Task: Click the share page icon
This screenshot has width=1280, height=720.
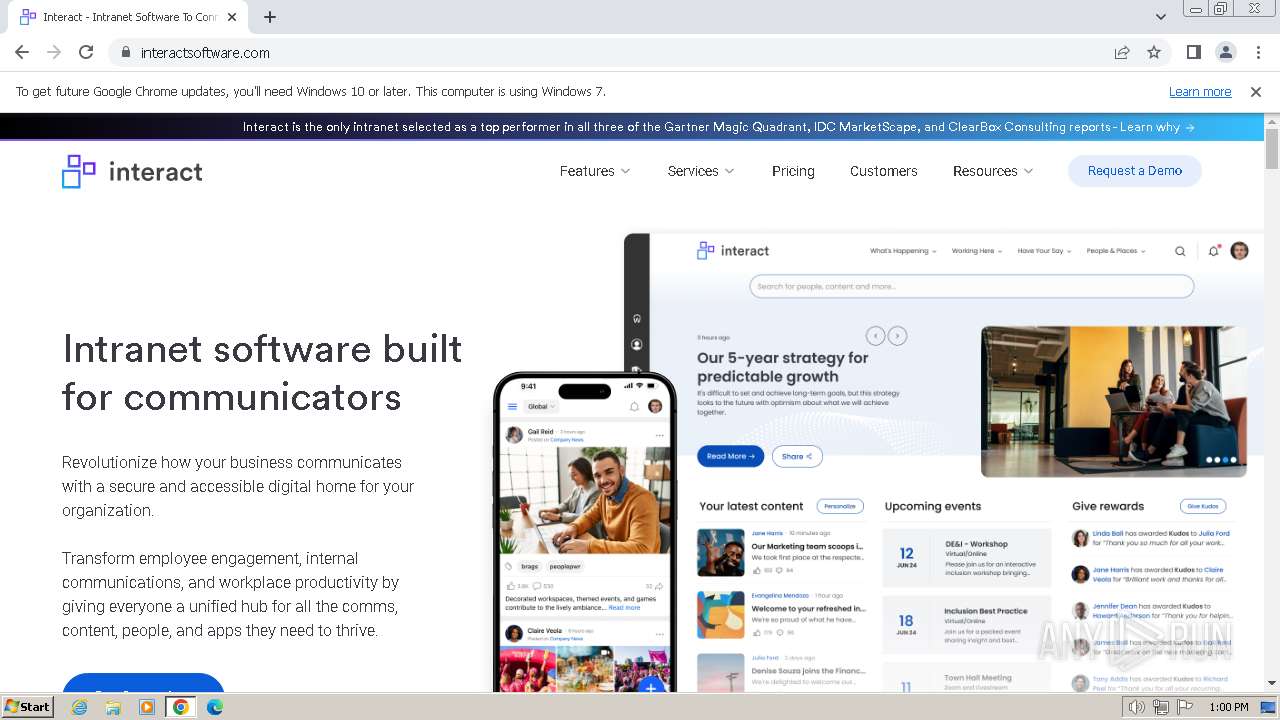Action: pyautogui.click(x=1122, y=52)
